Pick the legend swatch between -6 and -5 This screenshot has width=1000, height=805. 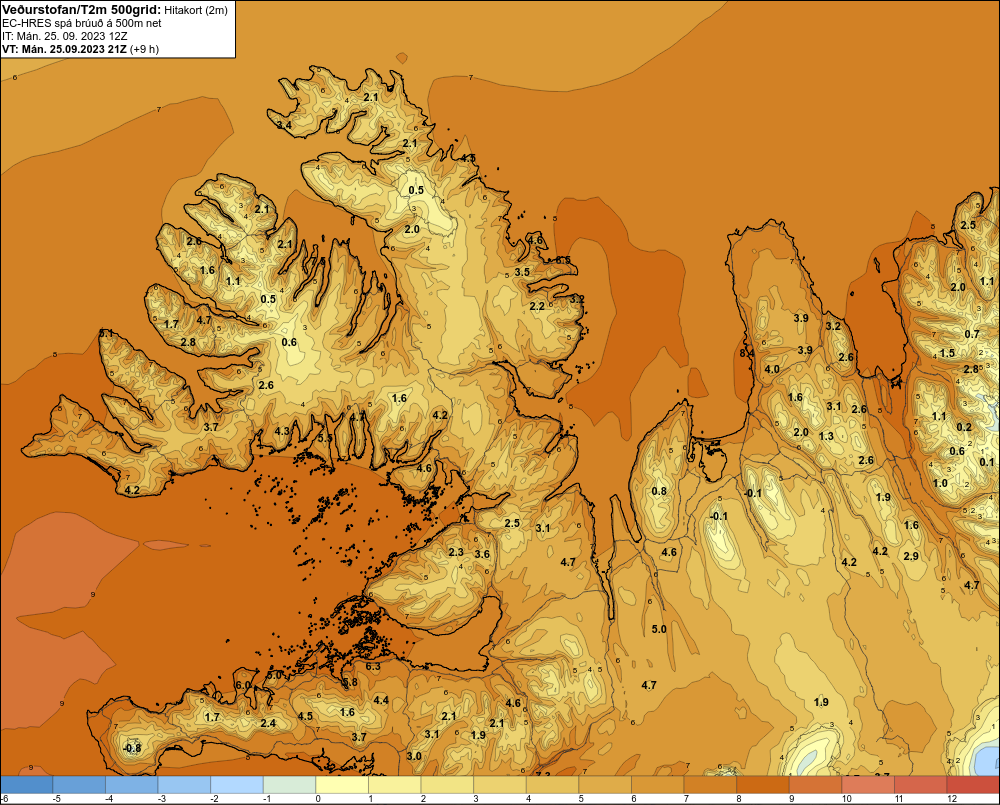point(27,785)
